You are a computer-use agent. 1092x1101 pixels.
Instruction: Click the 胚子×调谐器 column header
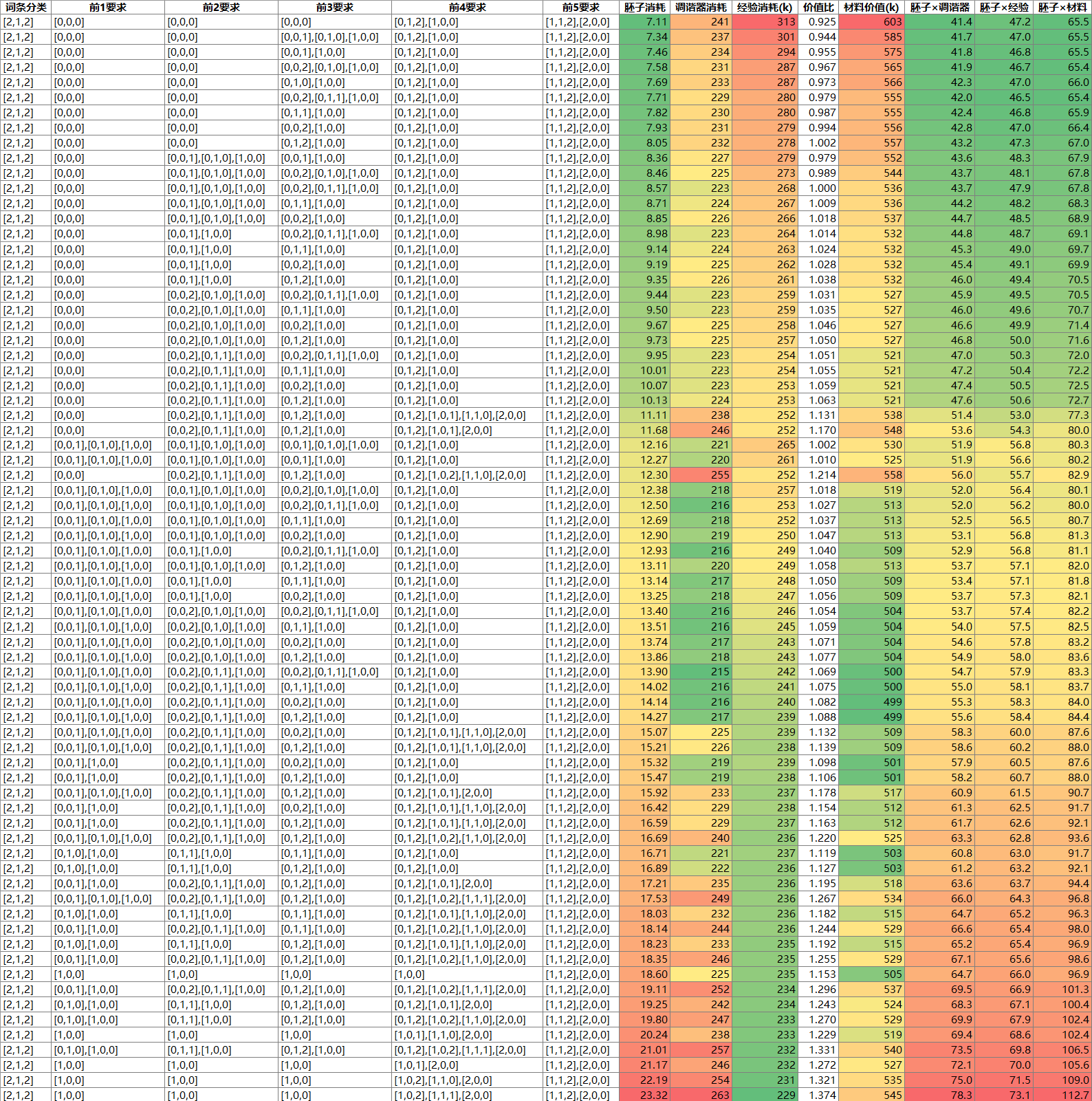pos(939,7)
